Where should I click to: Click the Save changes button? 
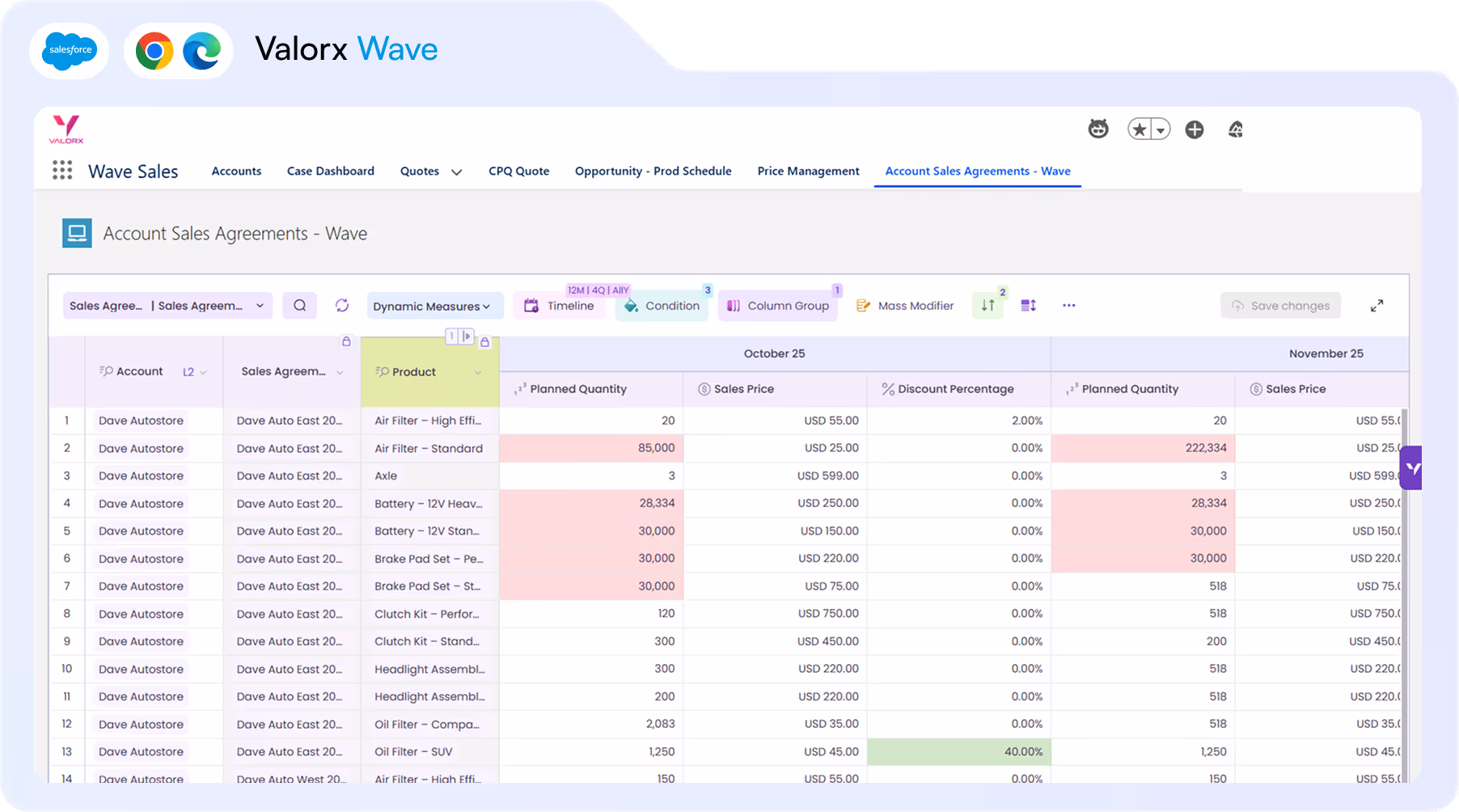tap(1280, 306)
